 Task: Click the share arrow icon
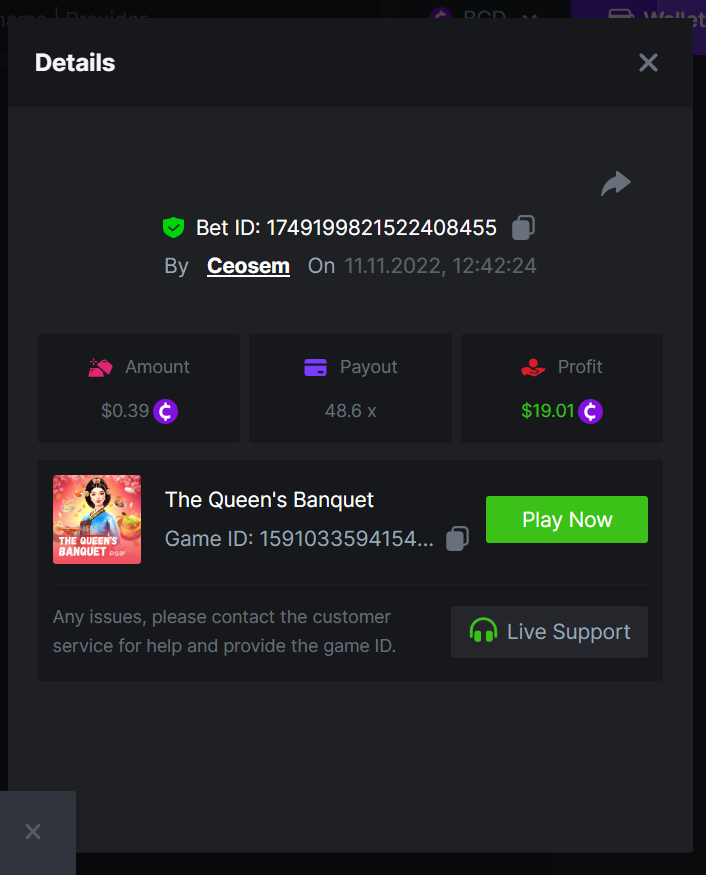tap(616, 183)
